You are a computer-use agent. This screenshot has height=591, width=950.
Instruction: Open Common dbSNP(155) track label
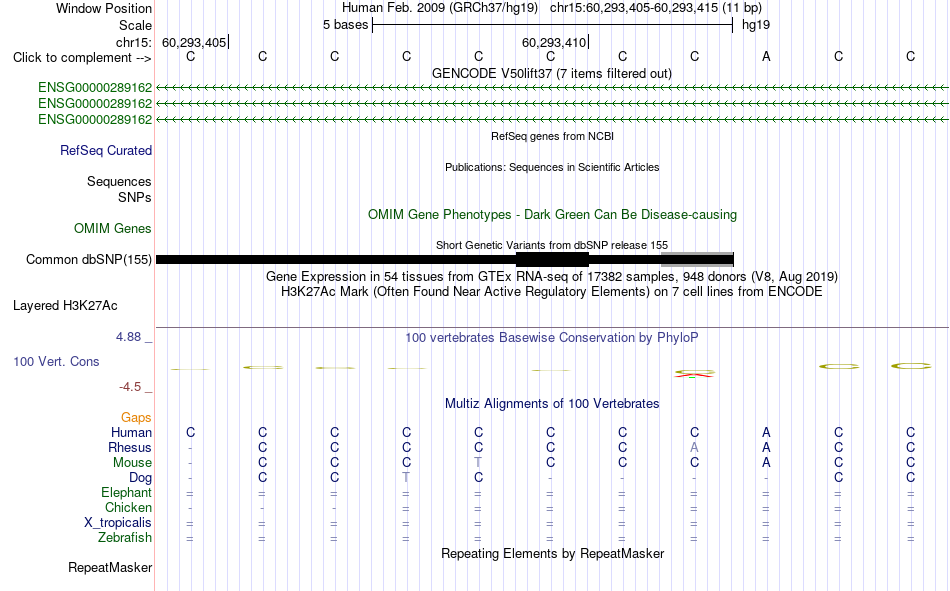tap(88, 259)
